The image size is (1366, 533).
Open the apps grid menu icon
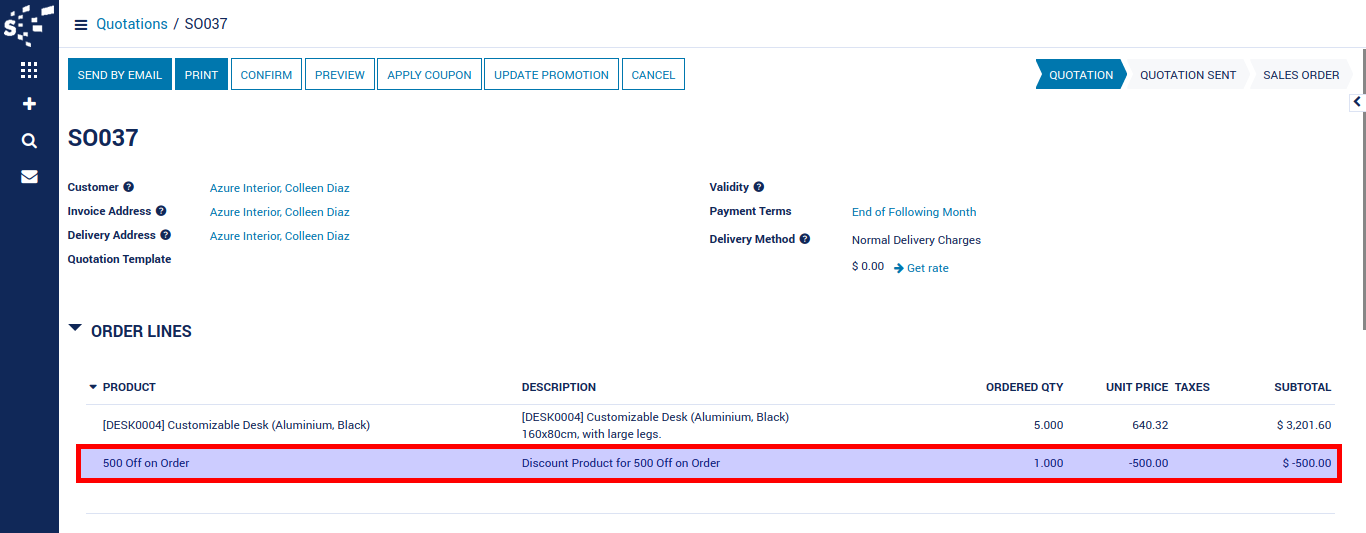click(x=29, y=70)
